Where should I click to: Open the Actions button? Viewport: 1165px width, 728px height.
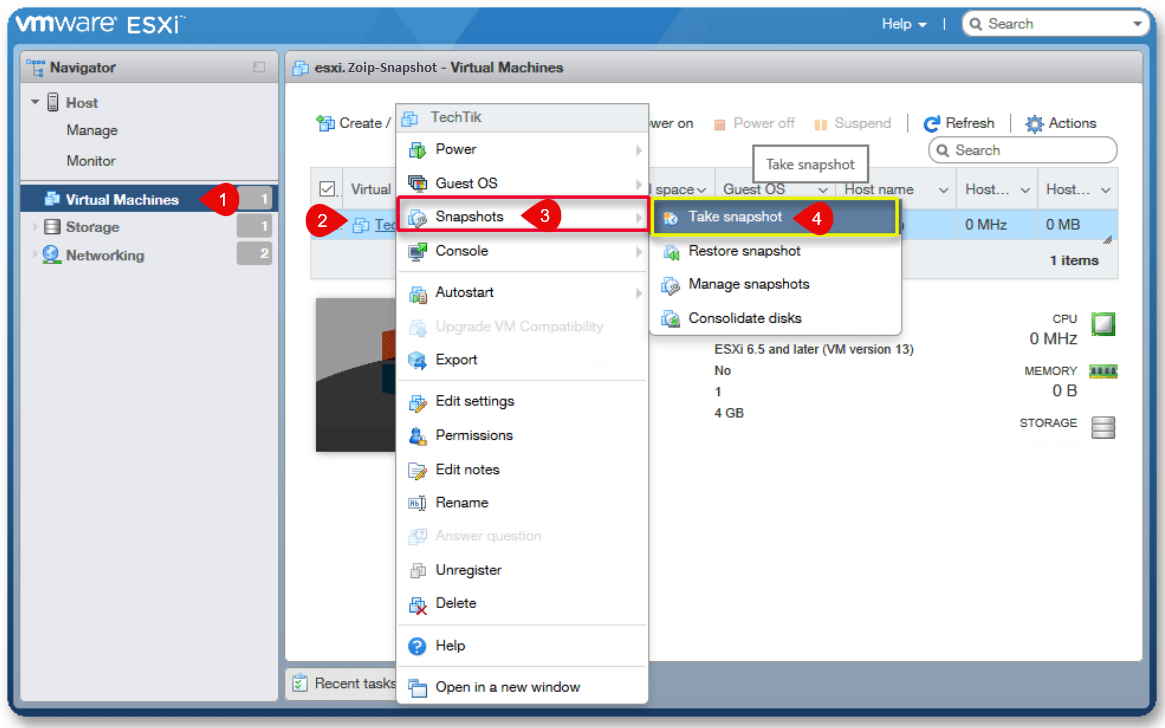[1060, 123]
